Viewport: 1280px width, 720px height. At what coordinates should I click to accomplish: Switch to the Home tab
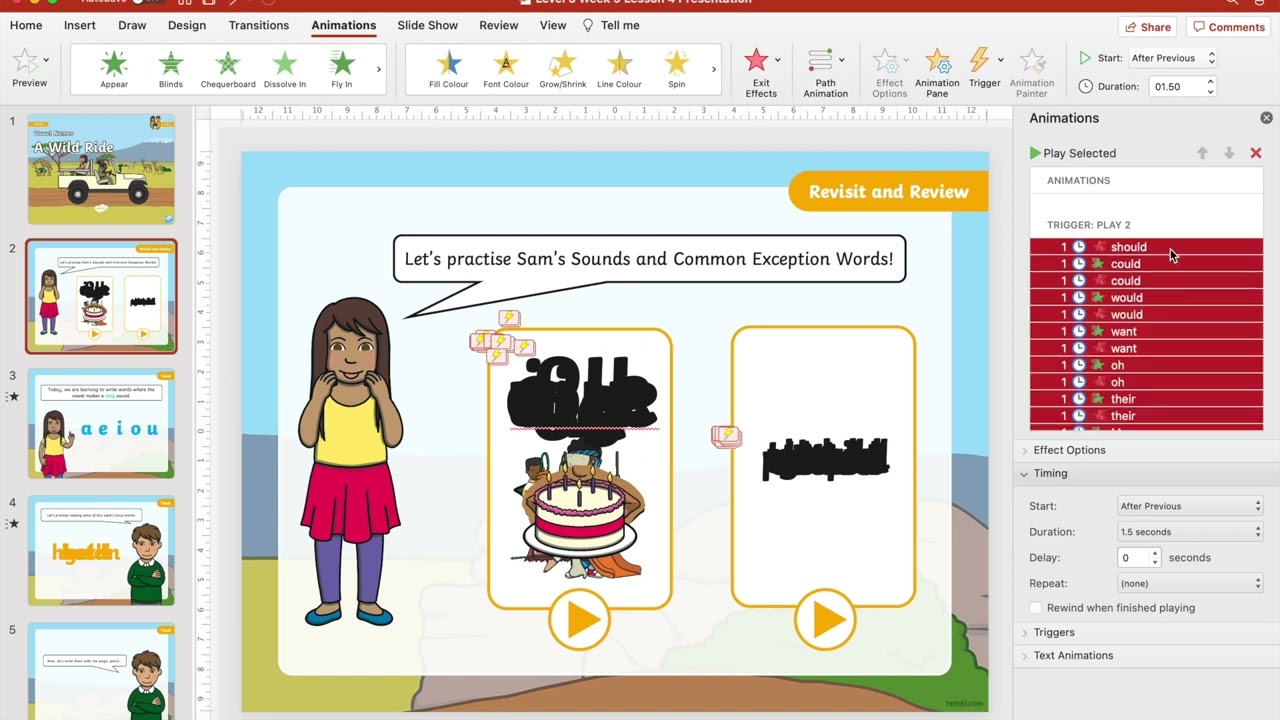click(26, 25)
